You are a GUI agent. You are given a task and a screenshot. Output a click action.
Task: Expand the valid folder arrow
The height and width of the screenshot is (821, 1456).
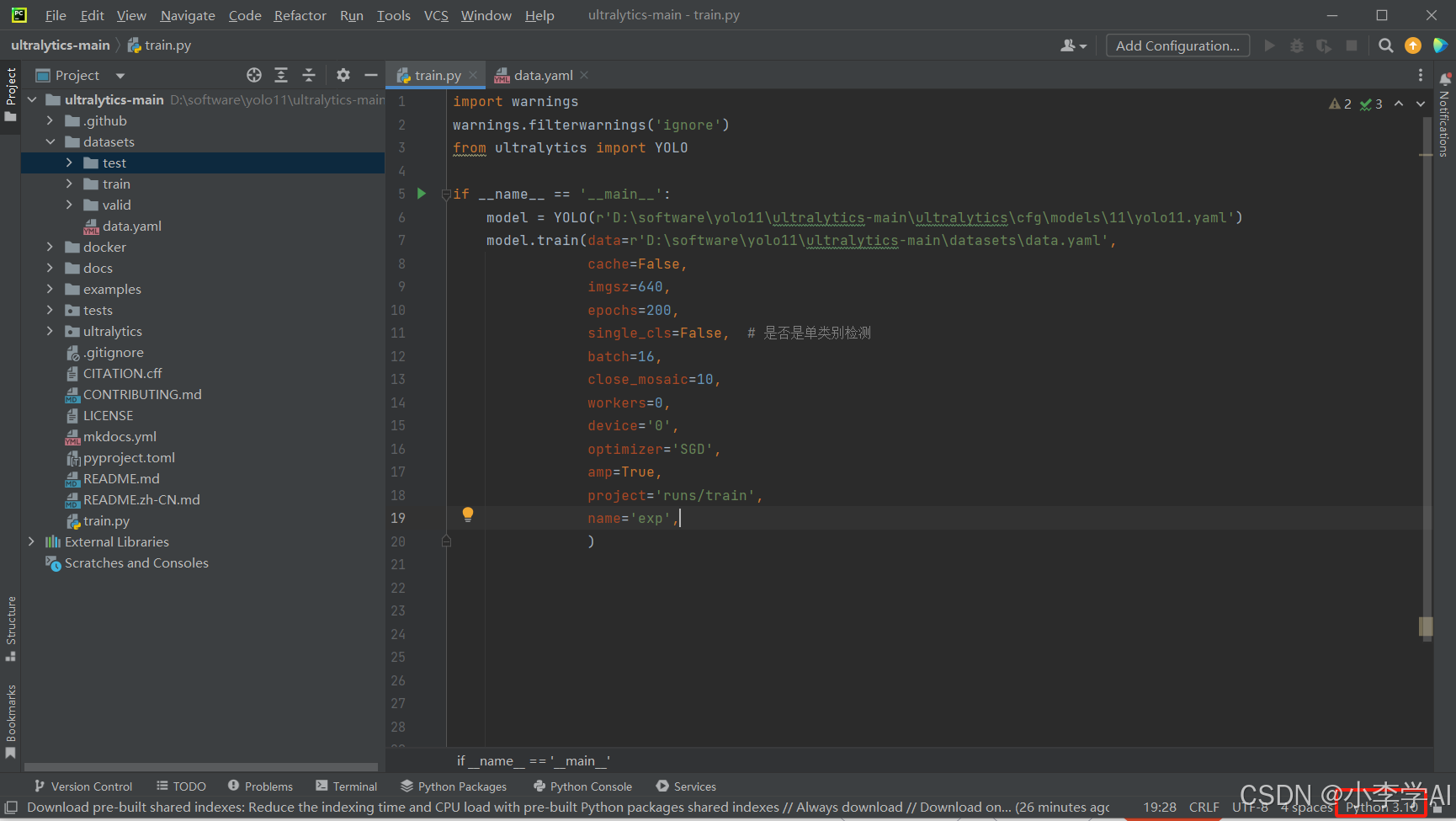pos(69,205)
